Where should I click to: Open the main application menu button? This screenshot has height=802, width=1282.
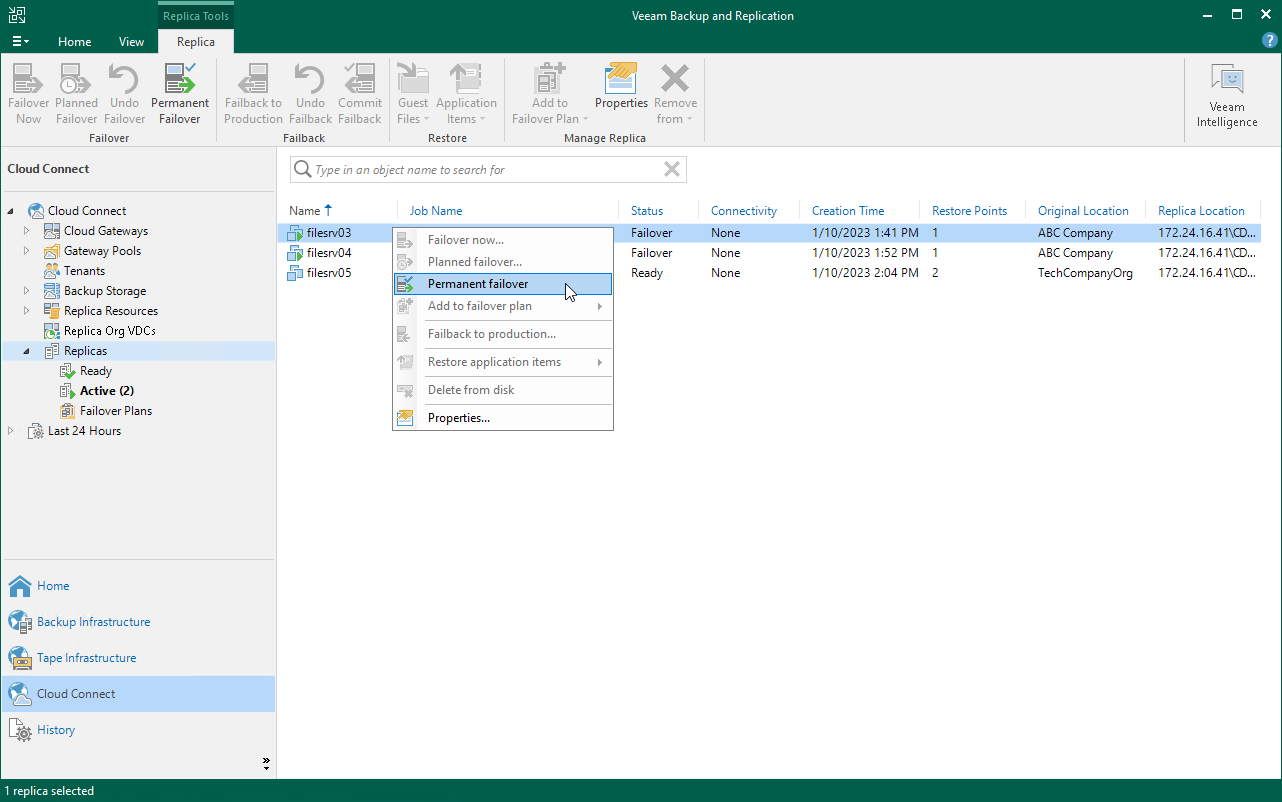[20, 41]
